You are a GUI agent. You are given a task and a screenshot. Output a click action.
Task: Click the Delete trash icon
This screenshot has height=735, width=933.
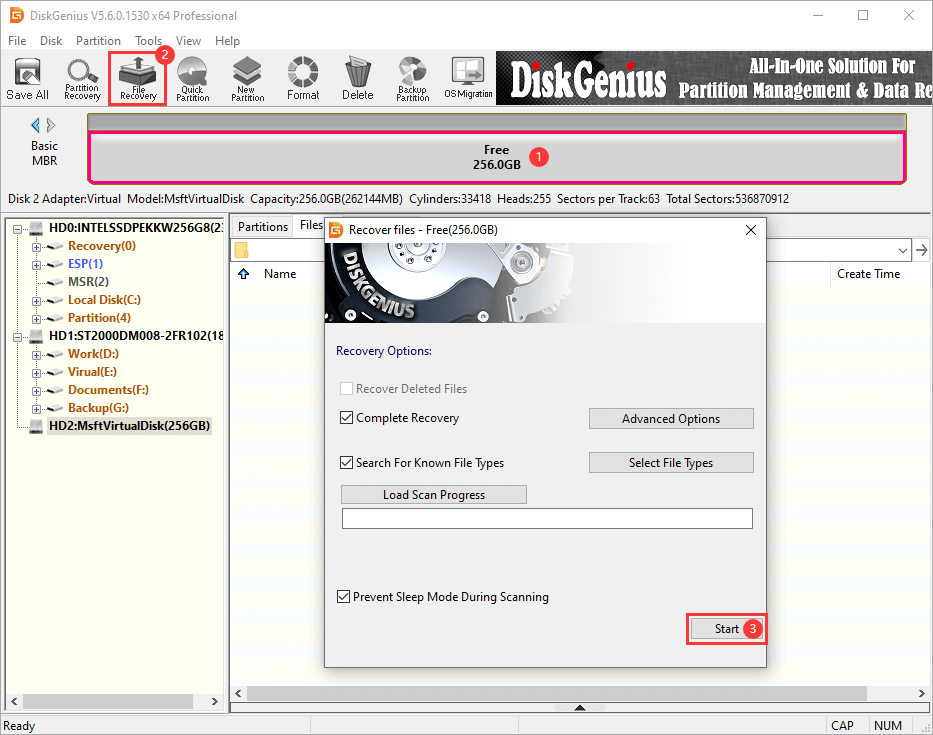pyautogui.click(x=358, y=79)
